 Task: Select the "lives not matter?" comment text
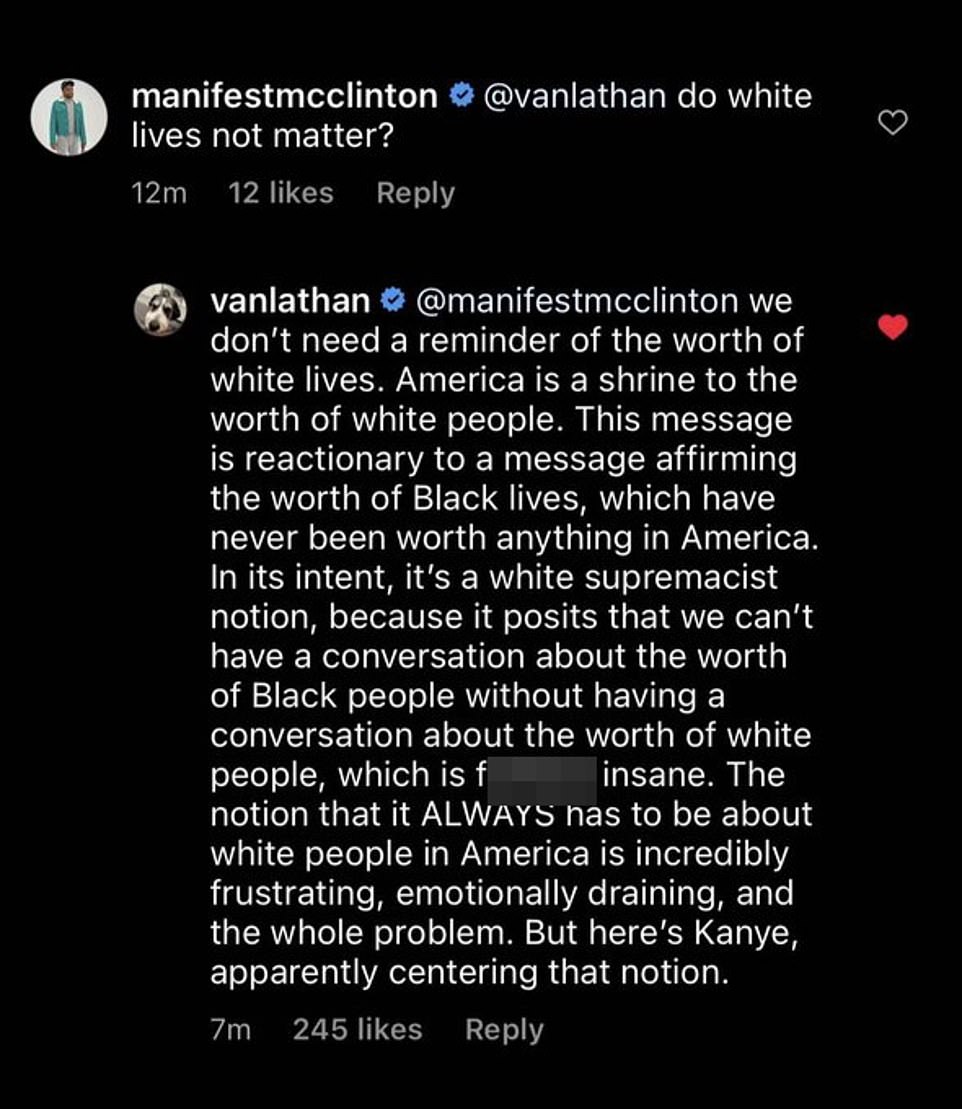tap(263, 136)
